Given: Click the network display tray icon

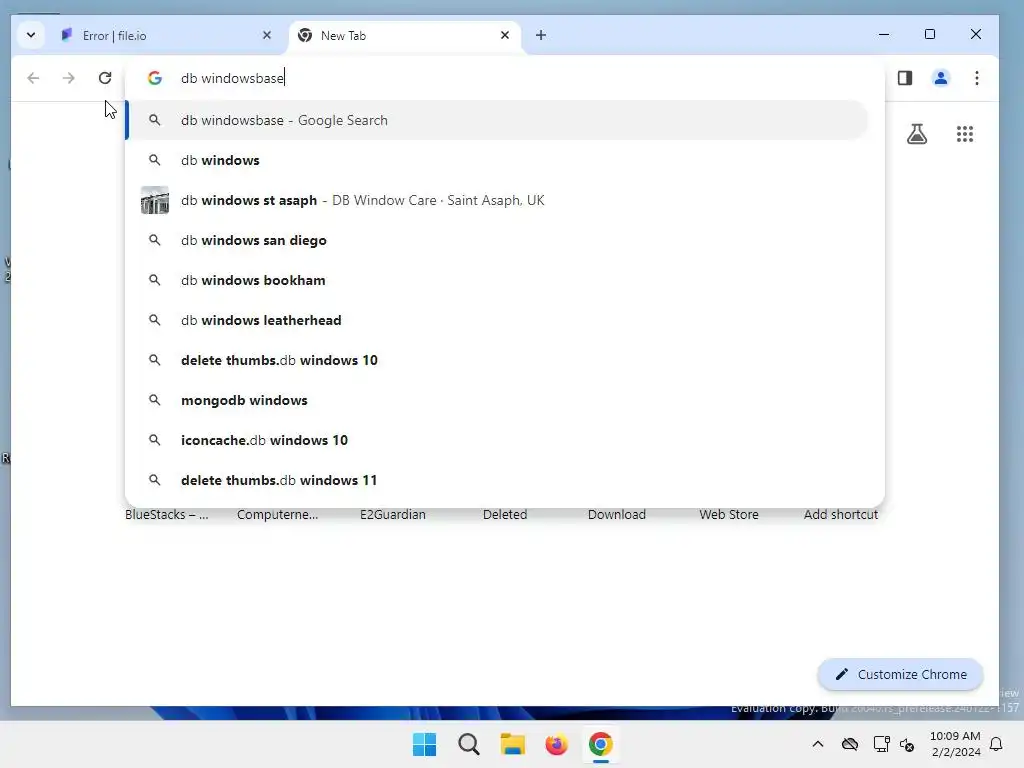Looking at the screenshot, I should point(882,744).
